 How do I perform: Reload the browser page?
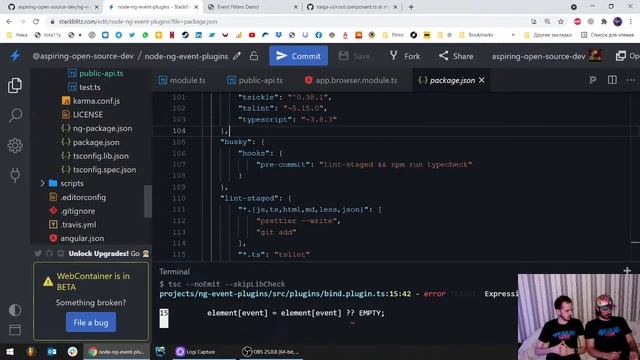(x=36, y=22)
